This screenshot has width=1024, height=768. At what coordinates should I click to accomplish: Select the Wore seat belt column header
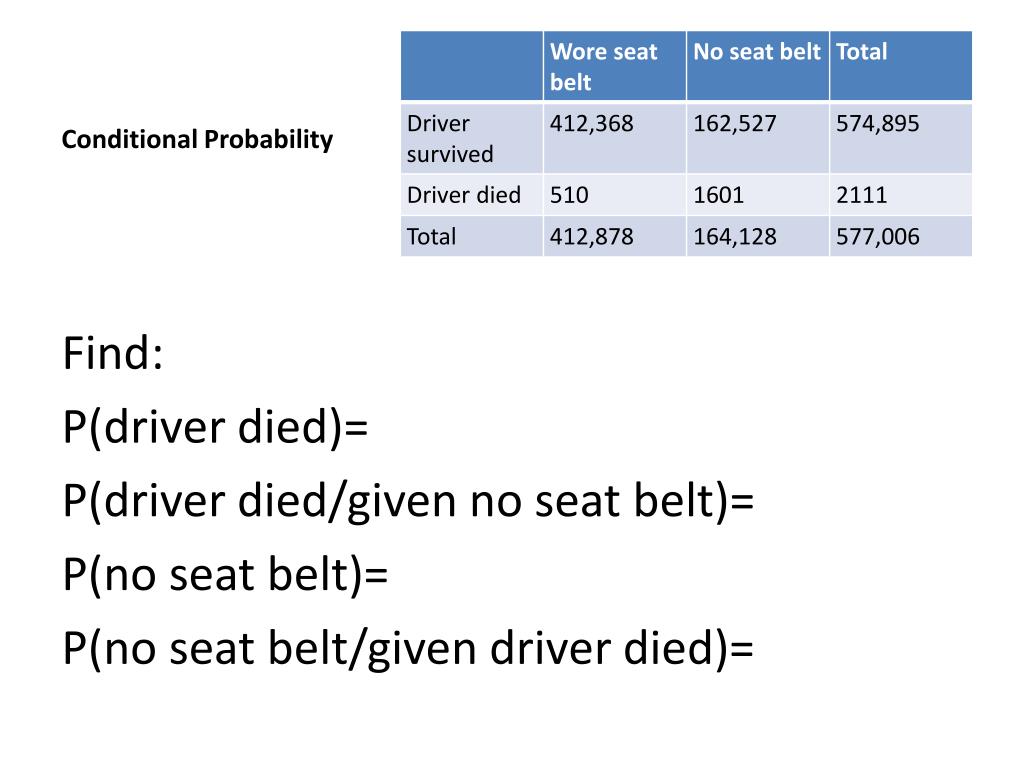click(x=615, y=66)
